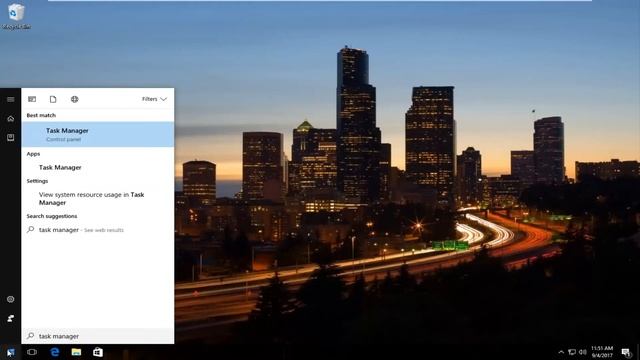
Task: Expand the Filters dropdown
Action: (154, 99)
